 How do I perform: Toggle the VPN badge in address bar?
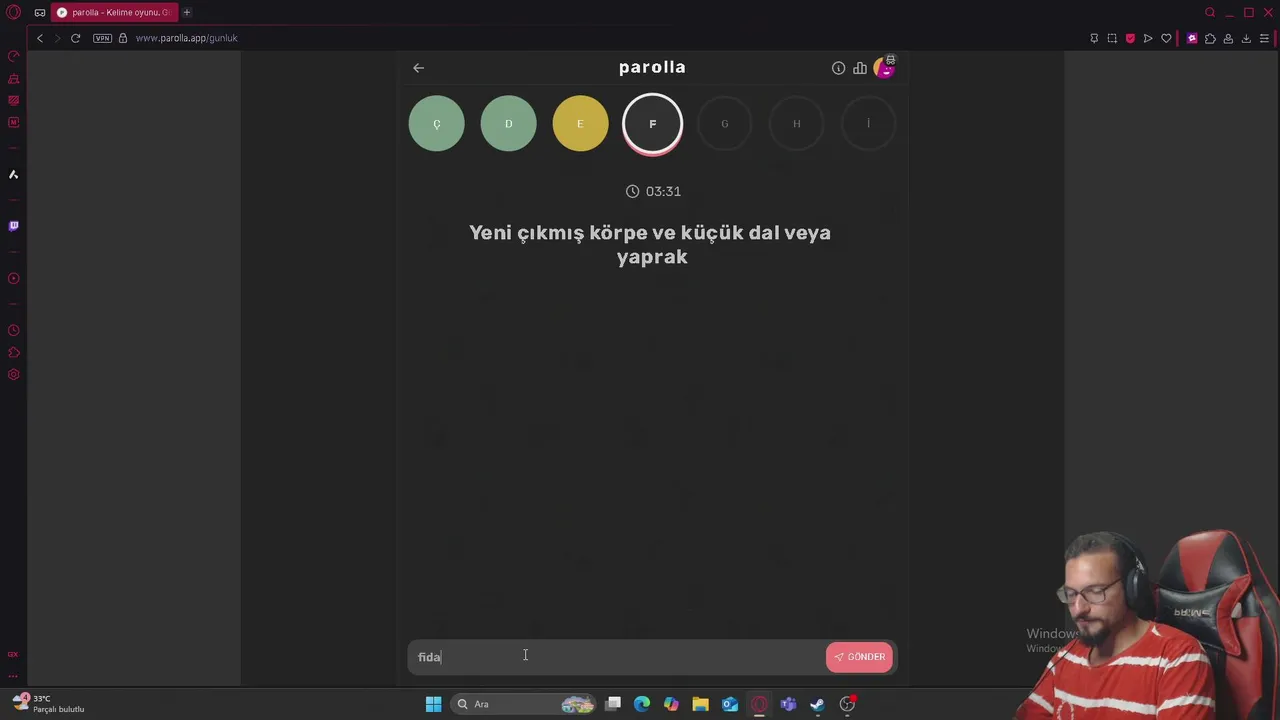(x=102, y=38)
